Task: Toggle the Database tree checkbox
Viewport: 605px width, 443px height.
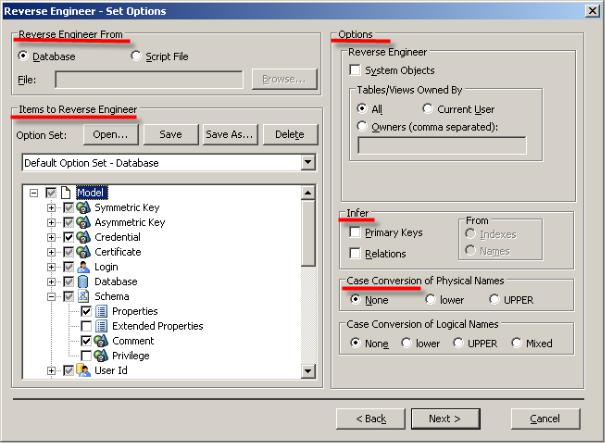Action: point(68,282)
